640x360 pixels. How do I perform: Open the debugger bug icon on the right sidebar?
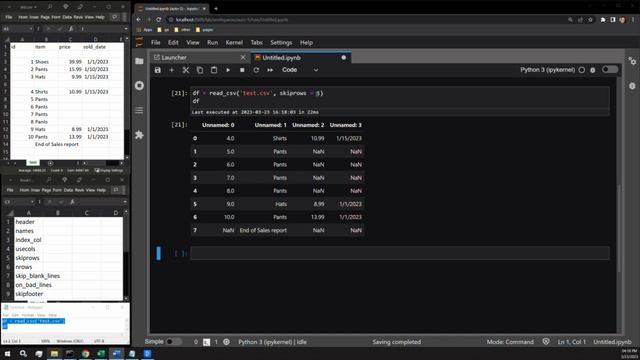(632, 86)
